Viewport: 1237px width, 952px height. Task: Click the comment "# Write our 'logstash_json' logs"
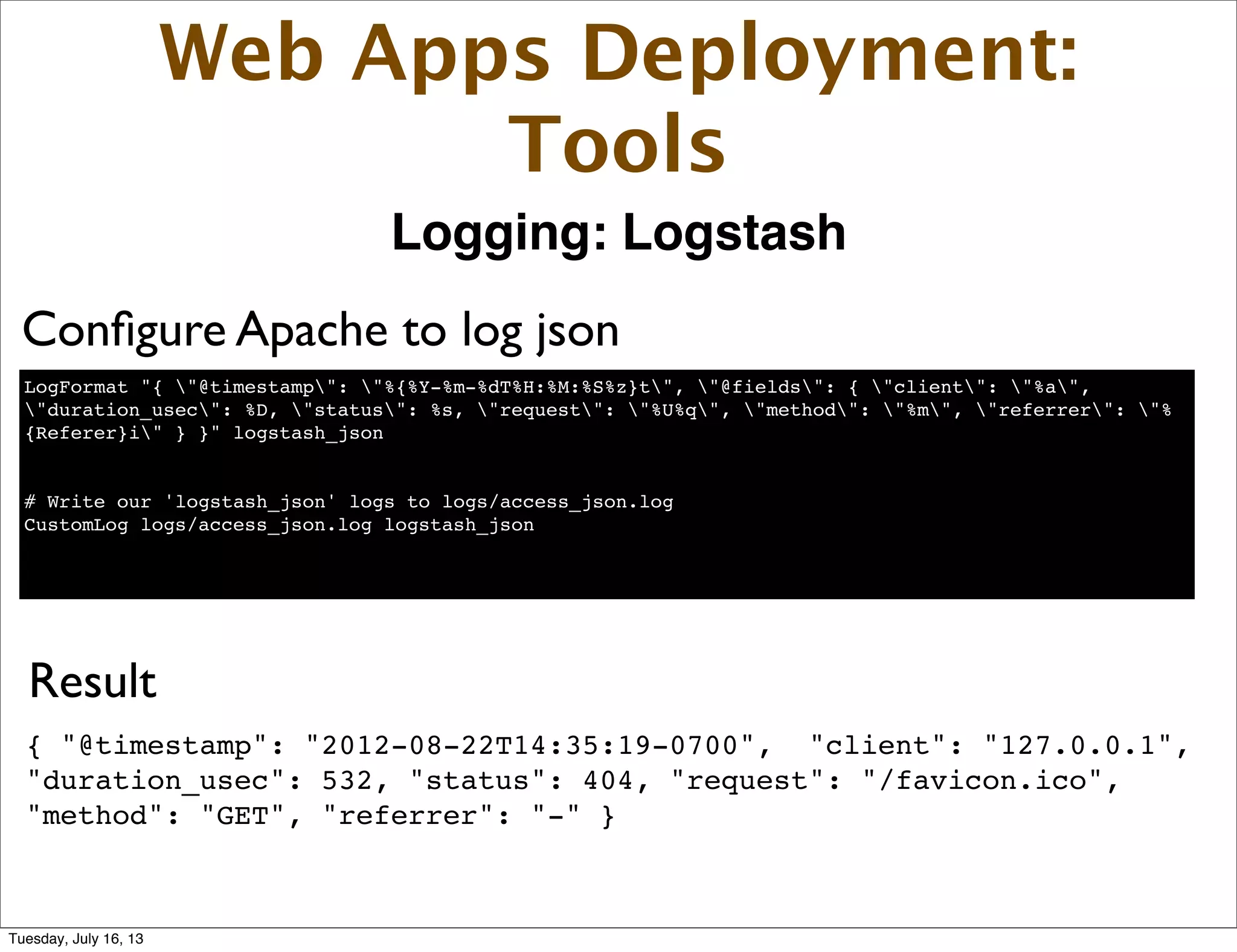pos(349,502)
